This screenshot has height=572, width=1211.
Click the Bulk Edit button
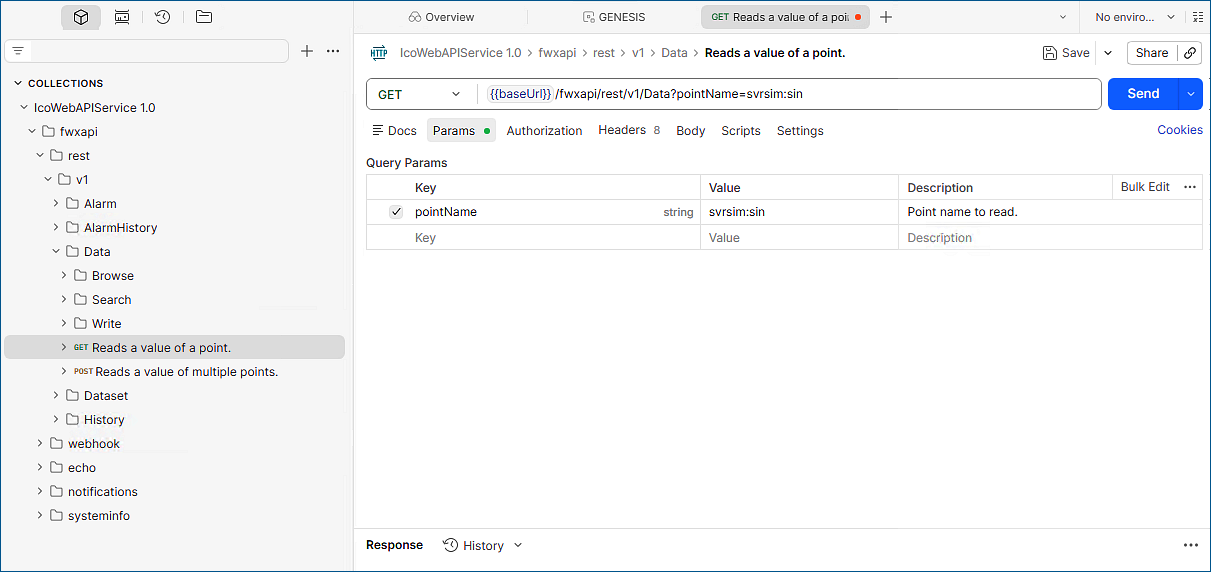pyautogui.click(x=1145, y=187)
